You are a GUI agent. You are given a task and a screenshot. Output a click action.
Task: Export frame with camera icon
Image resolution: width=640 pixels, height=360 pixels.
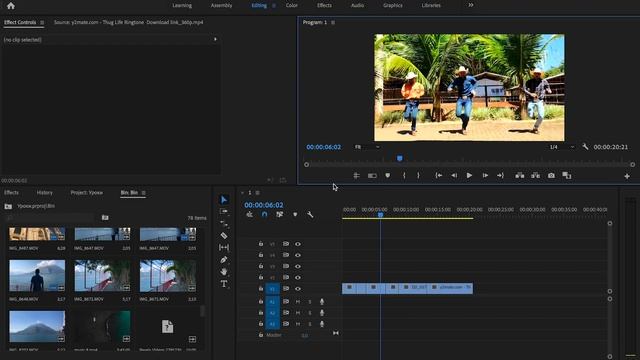[x=551, y=176]
